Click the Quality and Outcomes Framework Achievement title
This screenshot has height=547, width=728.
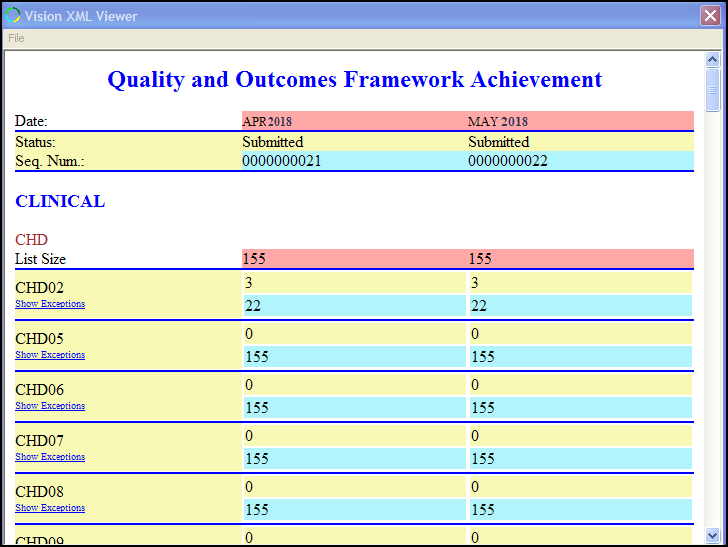point(354,80)
